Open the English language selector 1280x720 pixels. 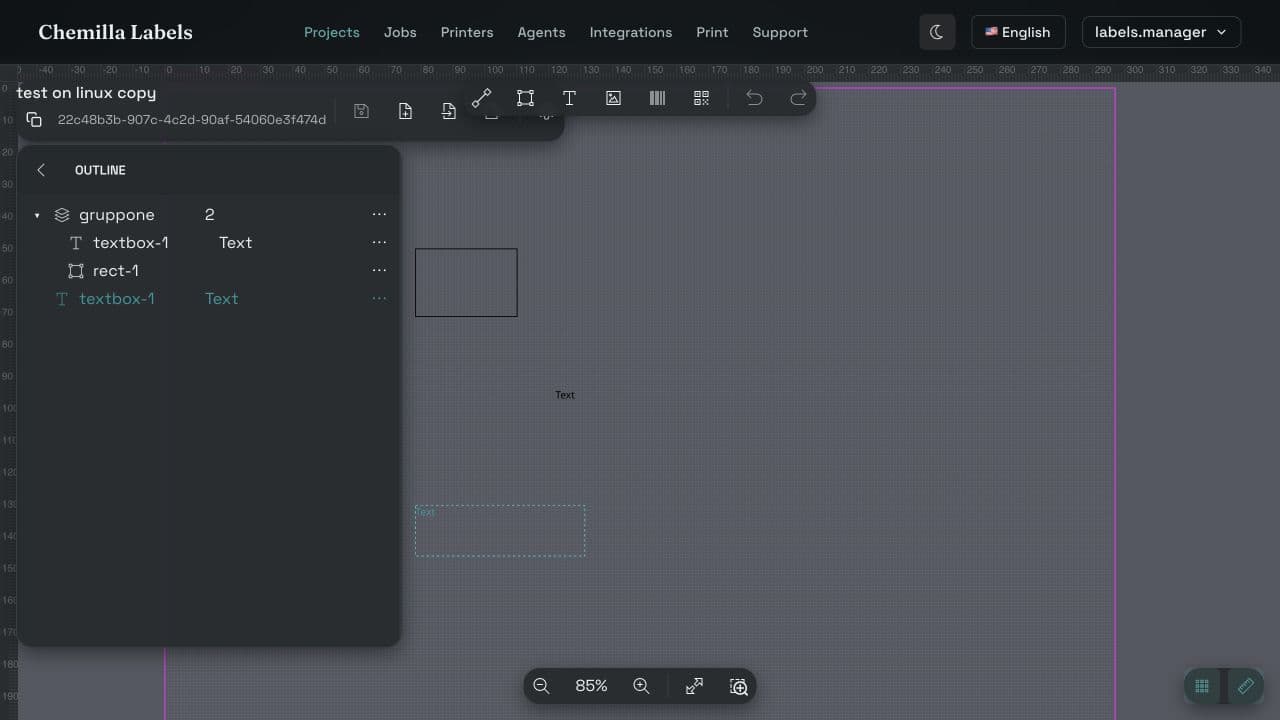1018,32
